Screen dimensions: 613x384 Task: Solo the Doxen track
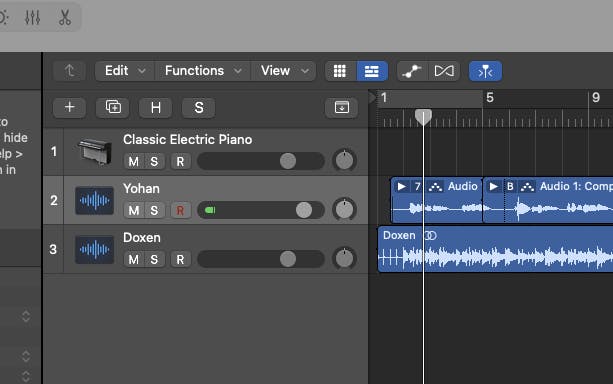(154, 259)
